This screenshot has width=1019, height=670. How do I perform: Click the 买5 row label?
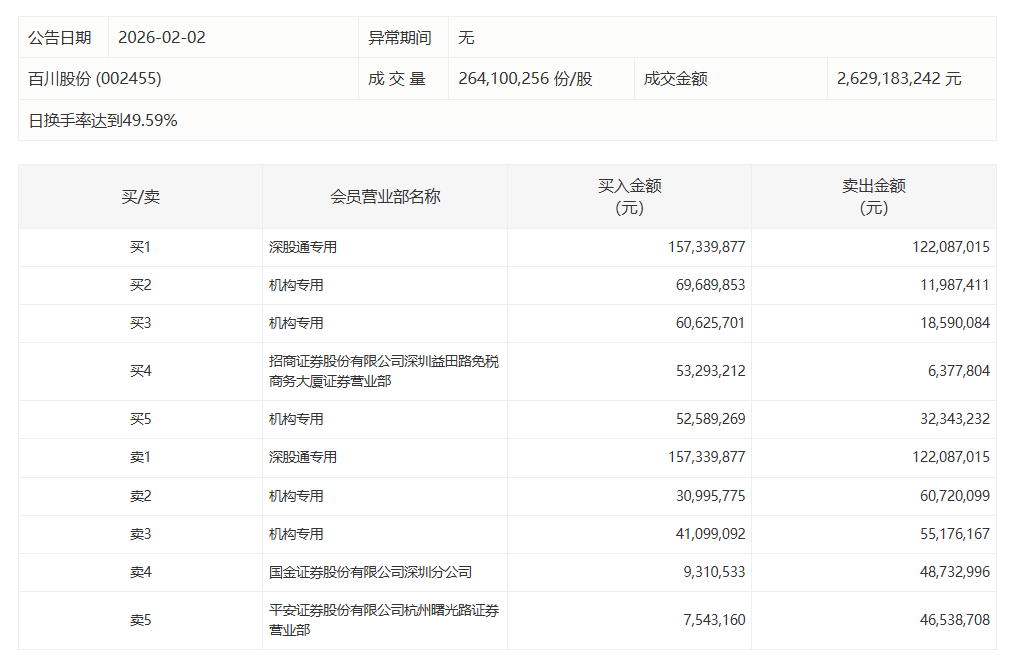(x=140, y=419)
